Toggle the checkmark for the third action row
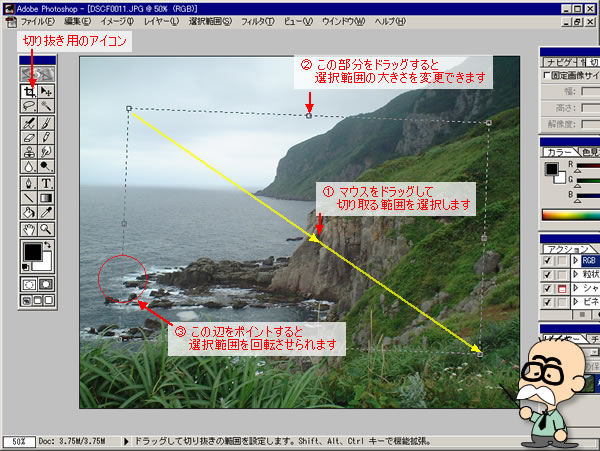The image size is (600, 451). (547, 289)
